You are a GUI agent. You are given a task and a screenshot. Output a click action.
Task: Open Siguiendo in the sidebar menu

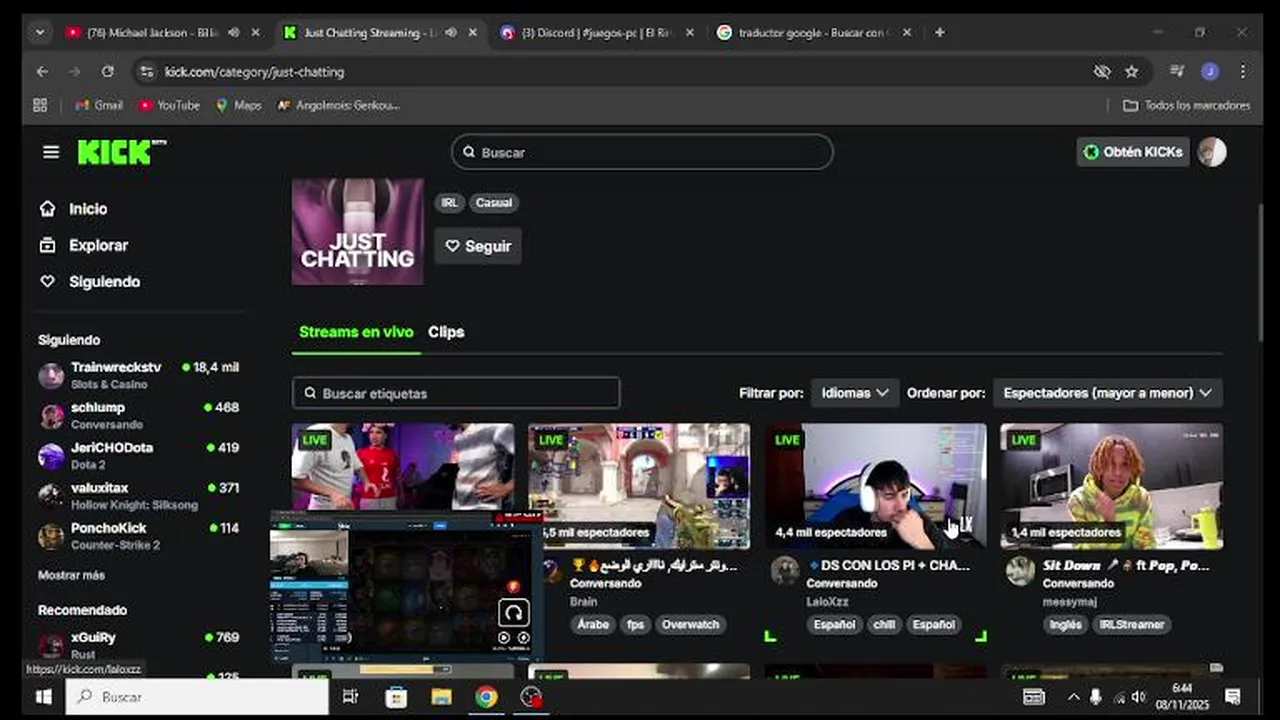(104, 282)
